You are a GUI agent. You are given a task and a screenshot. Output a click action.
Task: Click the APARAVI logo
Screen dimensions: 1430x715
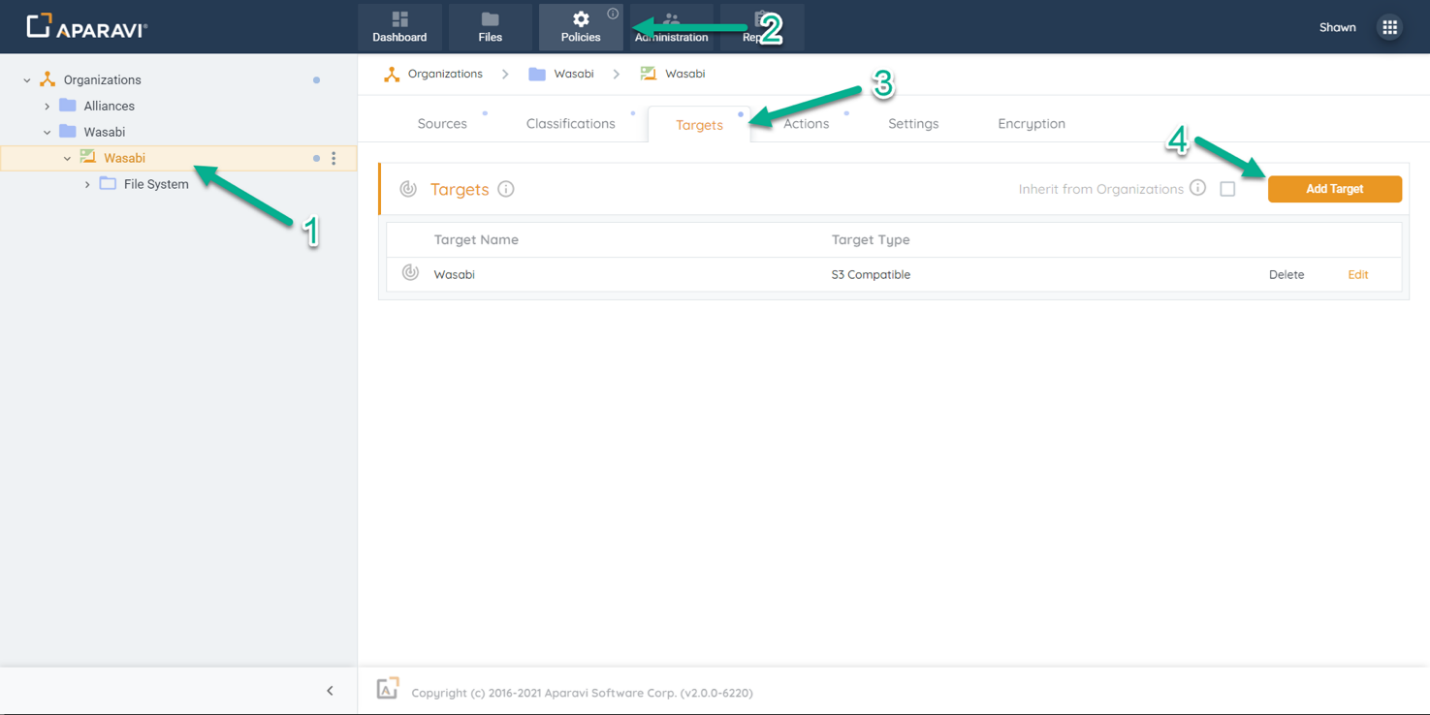tap(87, 27)
